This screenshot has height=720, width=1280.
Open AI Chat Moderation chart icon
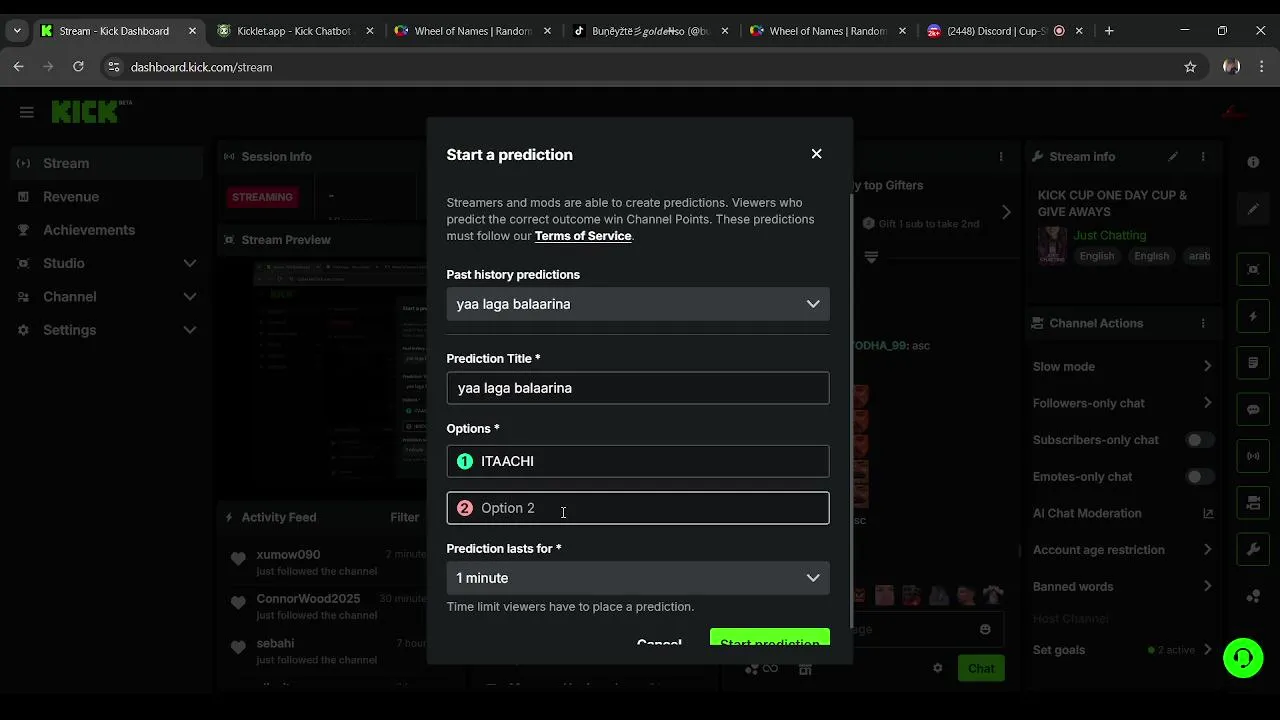pyautogui.click(x=1208, y=513)
